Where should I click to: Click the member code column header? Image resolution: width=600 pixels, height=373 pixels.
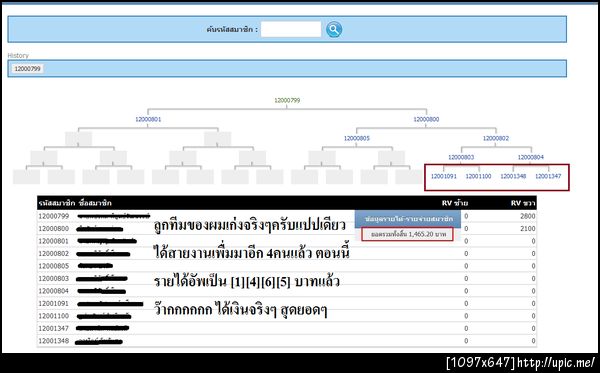coord(57,203)
